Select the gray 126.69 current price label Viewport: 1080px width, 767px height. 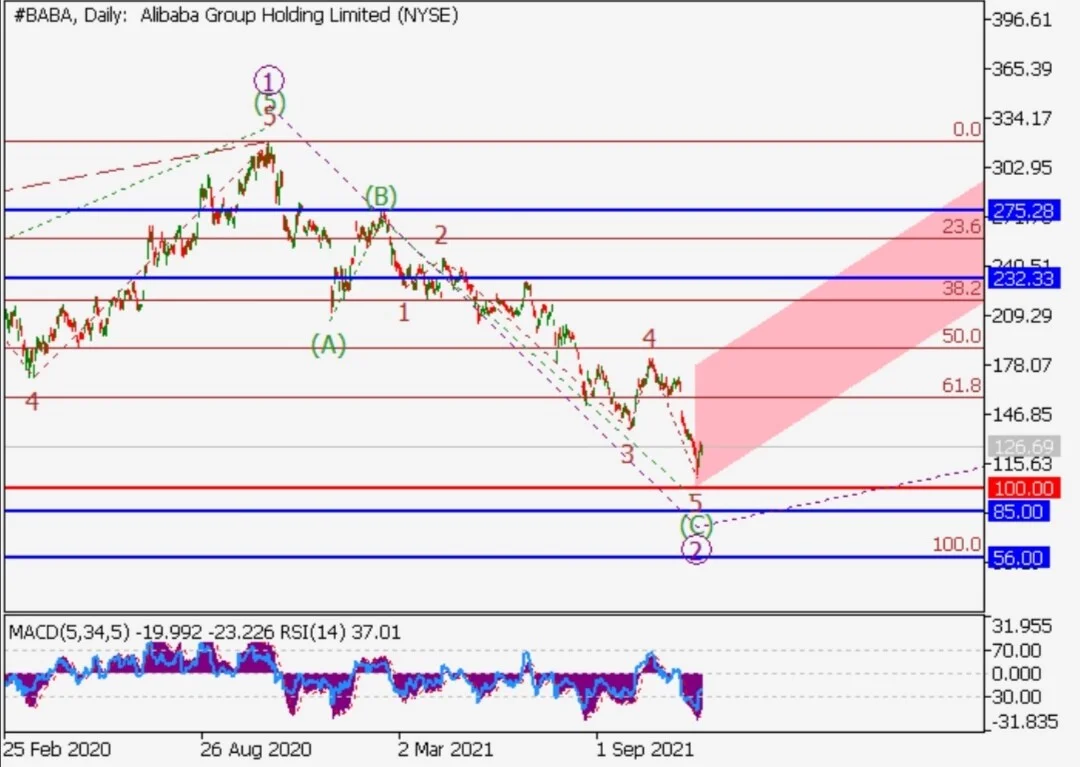1024,447
